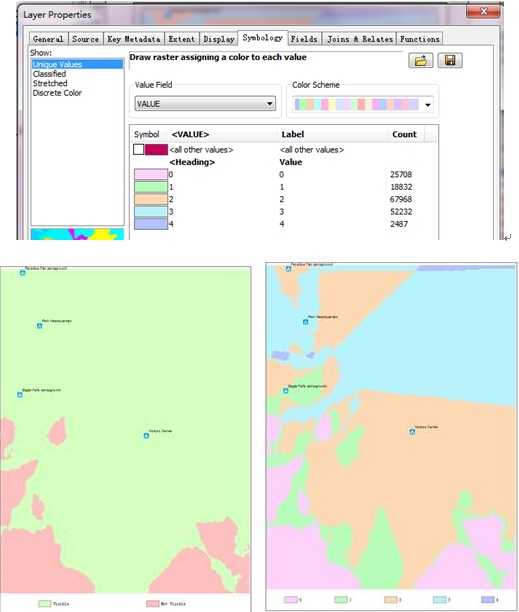
Task: Click the Park Headquarters marker on right map
Action: 306,322
